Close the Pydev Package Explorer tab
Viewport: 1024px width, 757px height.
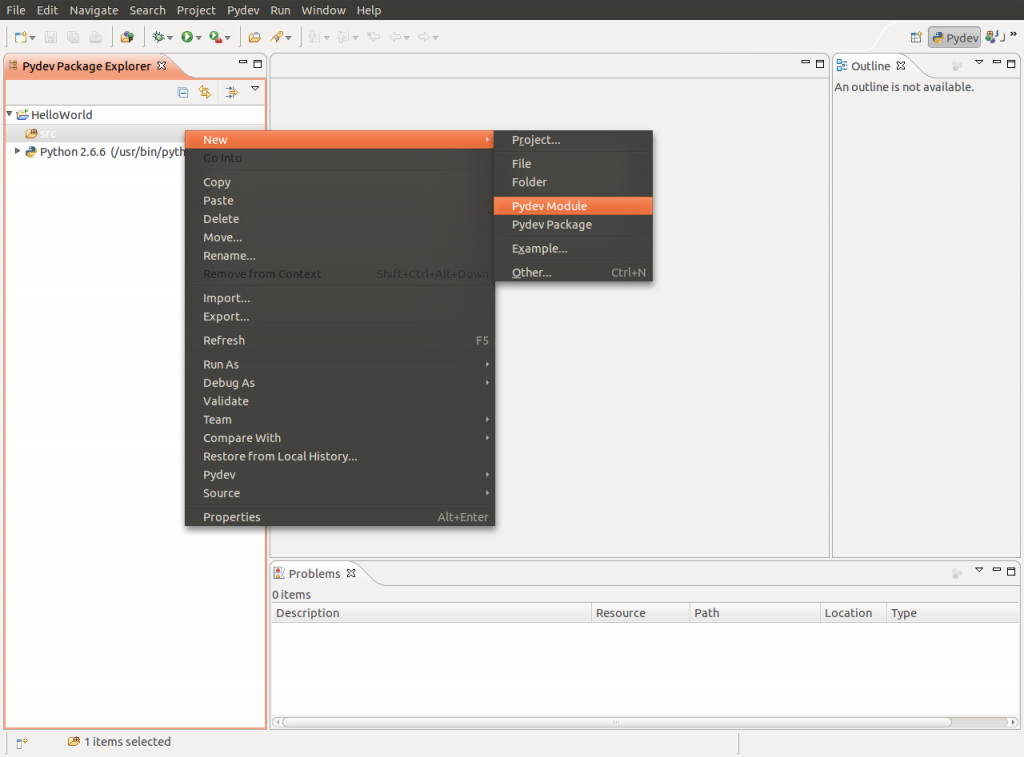[161, 66]
